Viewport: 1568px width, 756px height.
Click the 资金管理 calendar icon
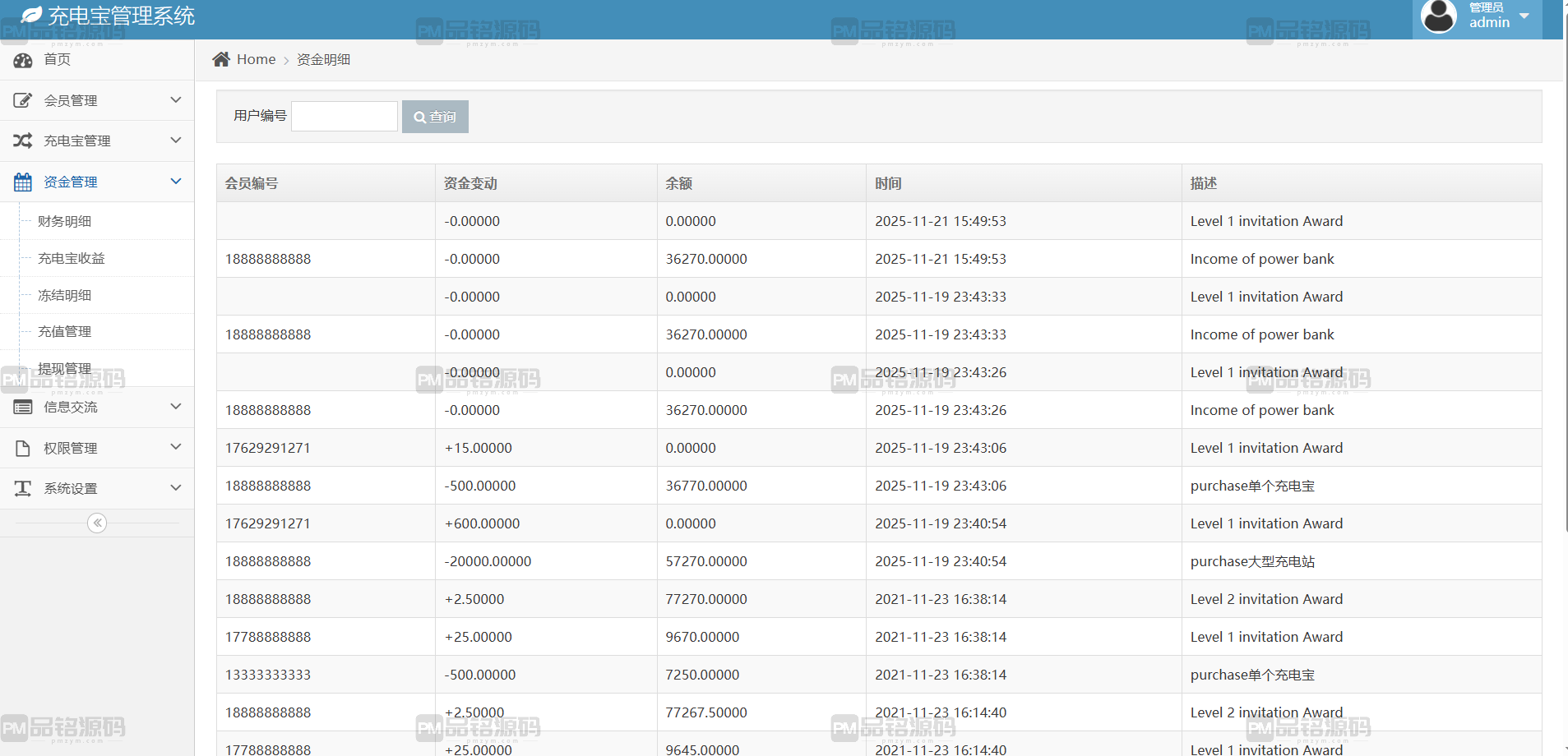[23, 182]
